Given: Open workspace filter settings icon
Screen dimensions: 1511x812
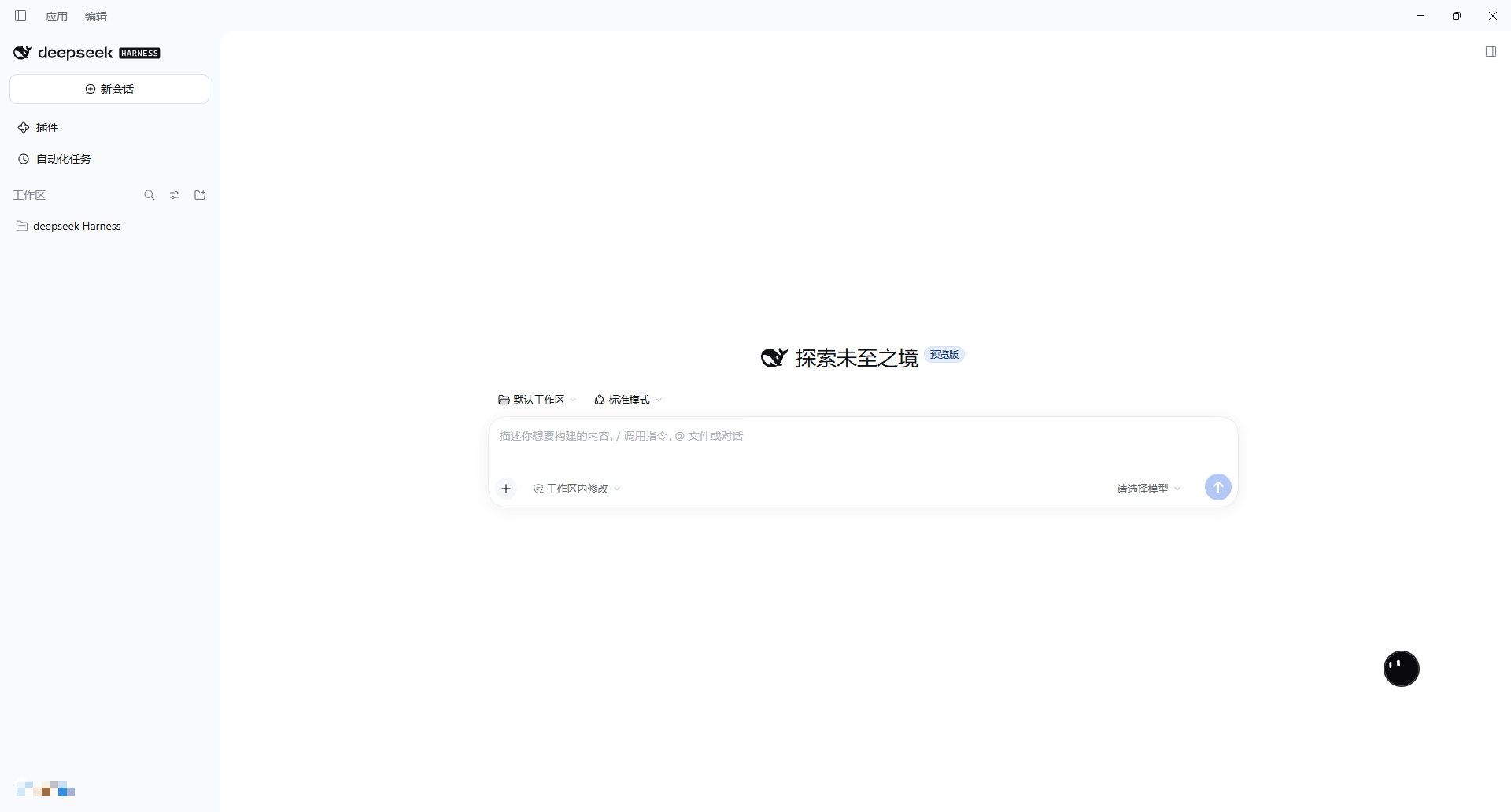Looking at the screenshot, I should point(175,195).
